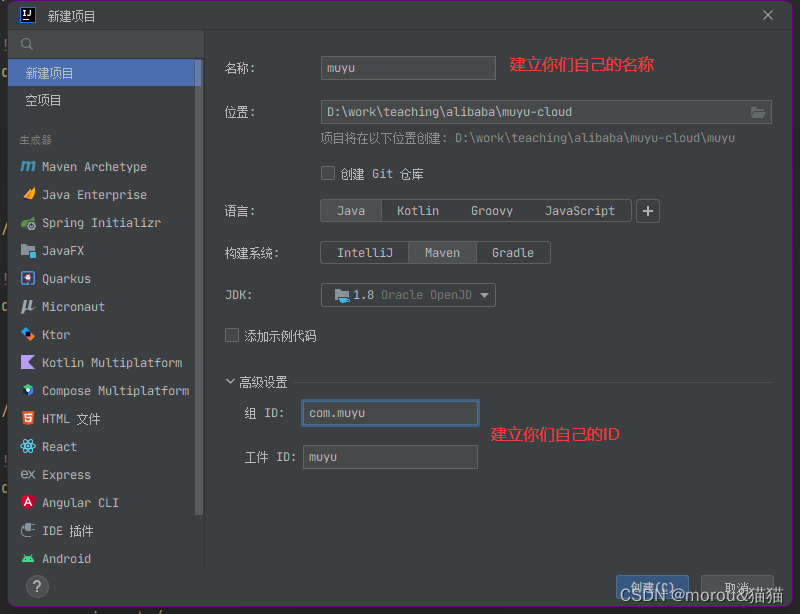The image size is (800, 614).
Task: Select the Maven Archetype generator icon
Action: coord(28,166)
